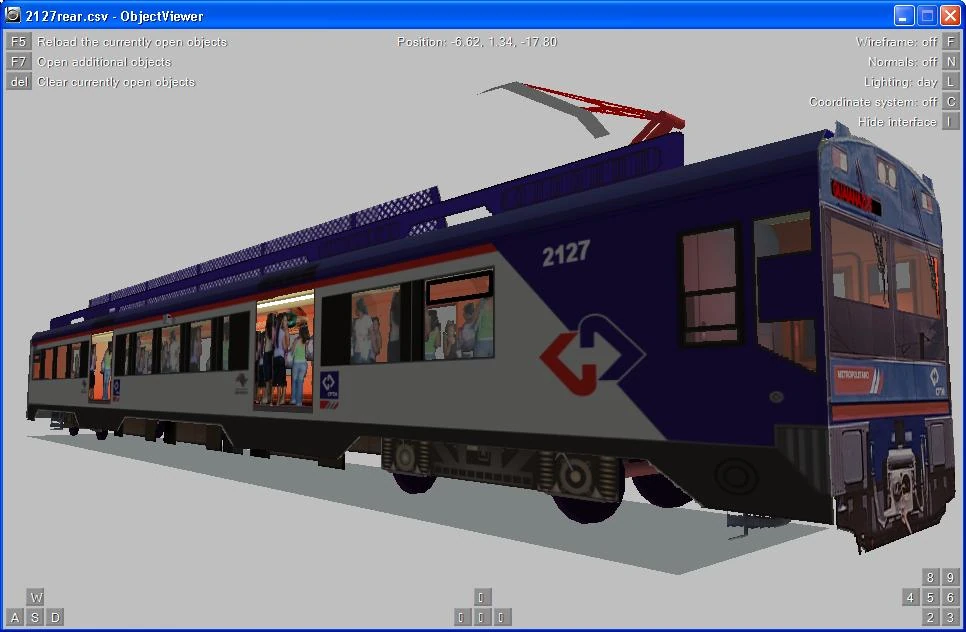Click the "Reload the currently open objects" label
The height and width of the screenshot is (632, 966).
click(132, 42)
